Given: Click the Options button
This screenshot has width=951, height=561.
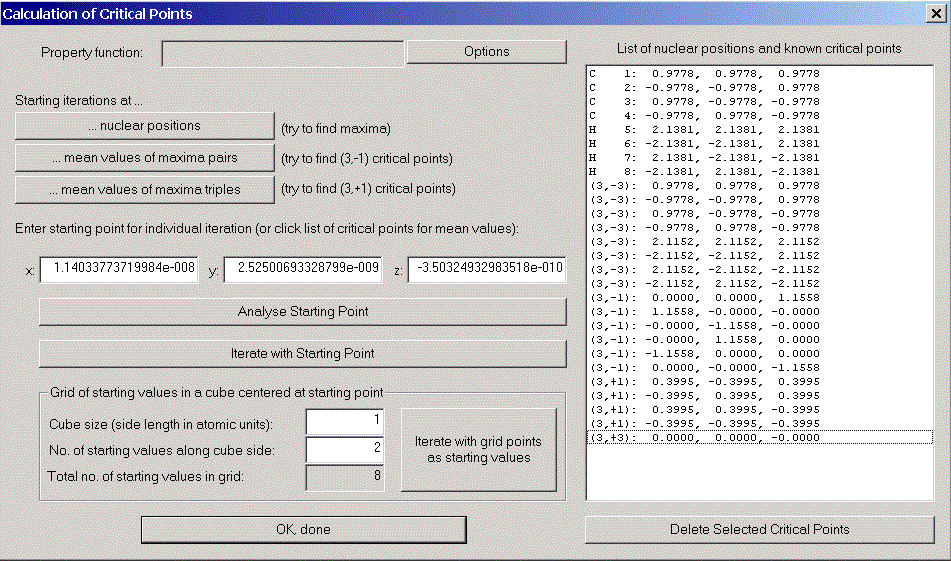Looking at the screenshot, I should 486,52.
